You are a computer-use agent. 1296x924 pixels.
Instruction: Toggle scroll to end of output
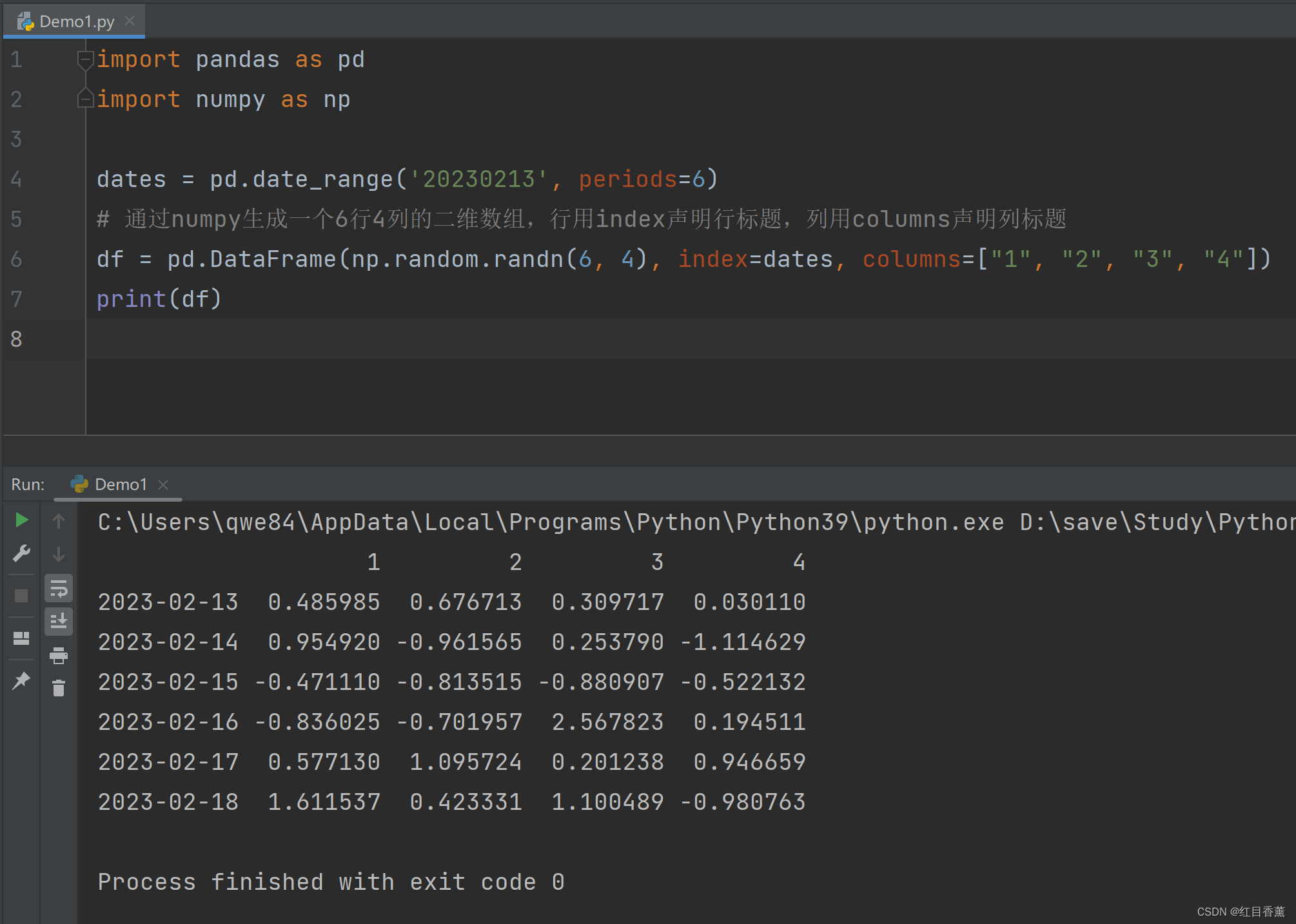point(59,621)
